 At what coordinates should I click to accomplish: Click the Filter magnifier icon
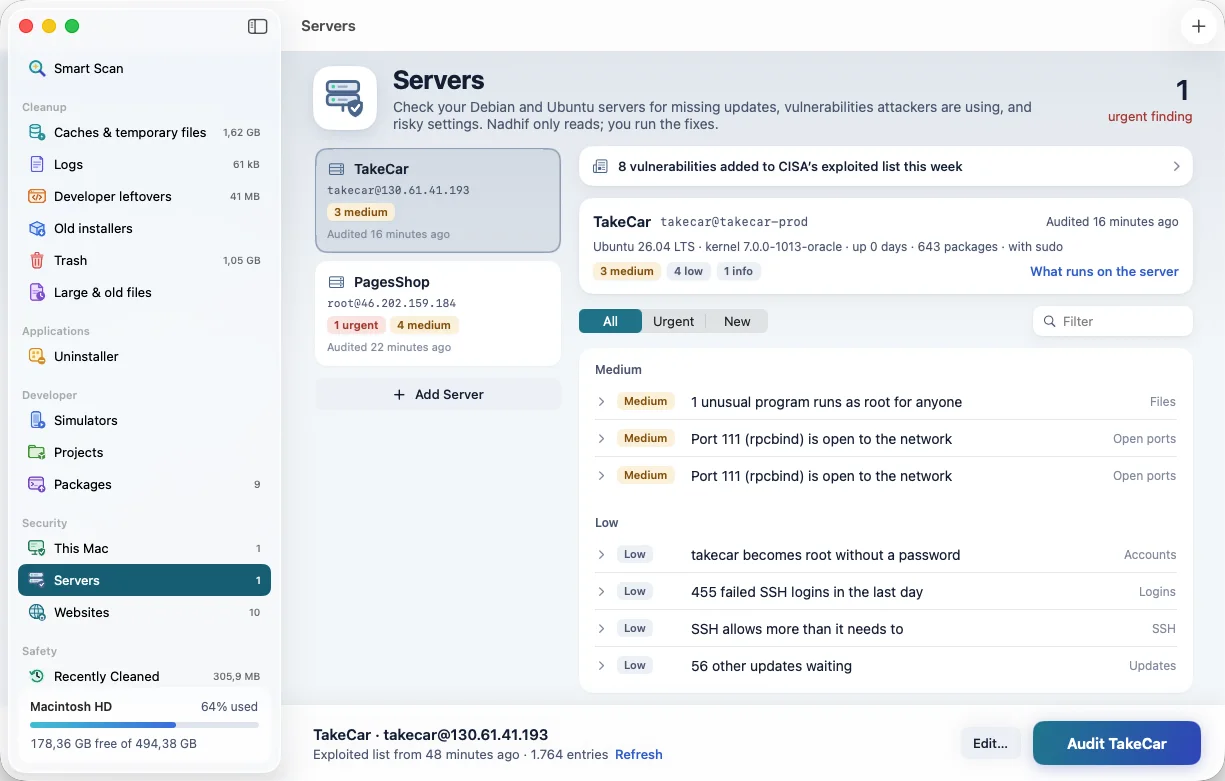click(1050, 321)
